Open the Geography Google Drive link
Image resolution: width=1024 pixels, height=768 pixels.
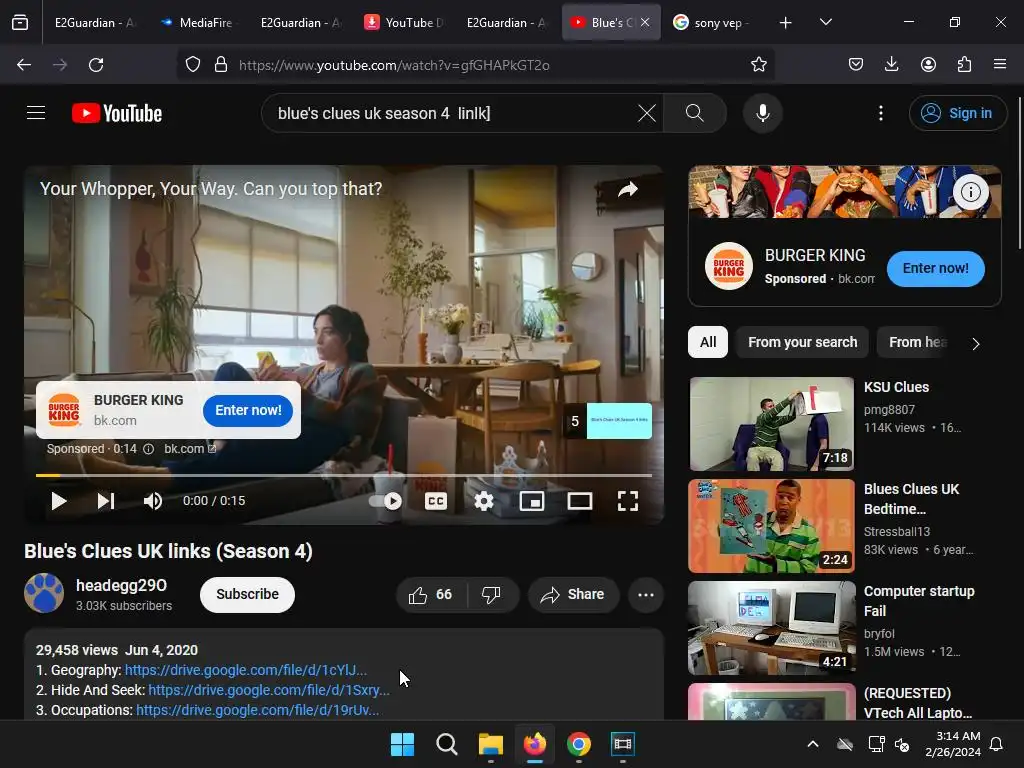pos(246,670)
